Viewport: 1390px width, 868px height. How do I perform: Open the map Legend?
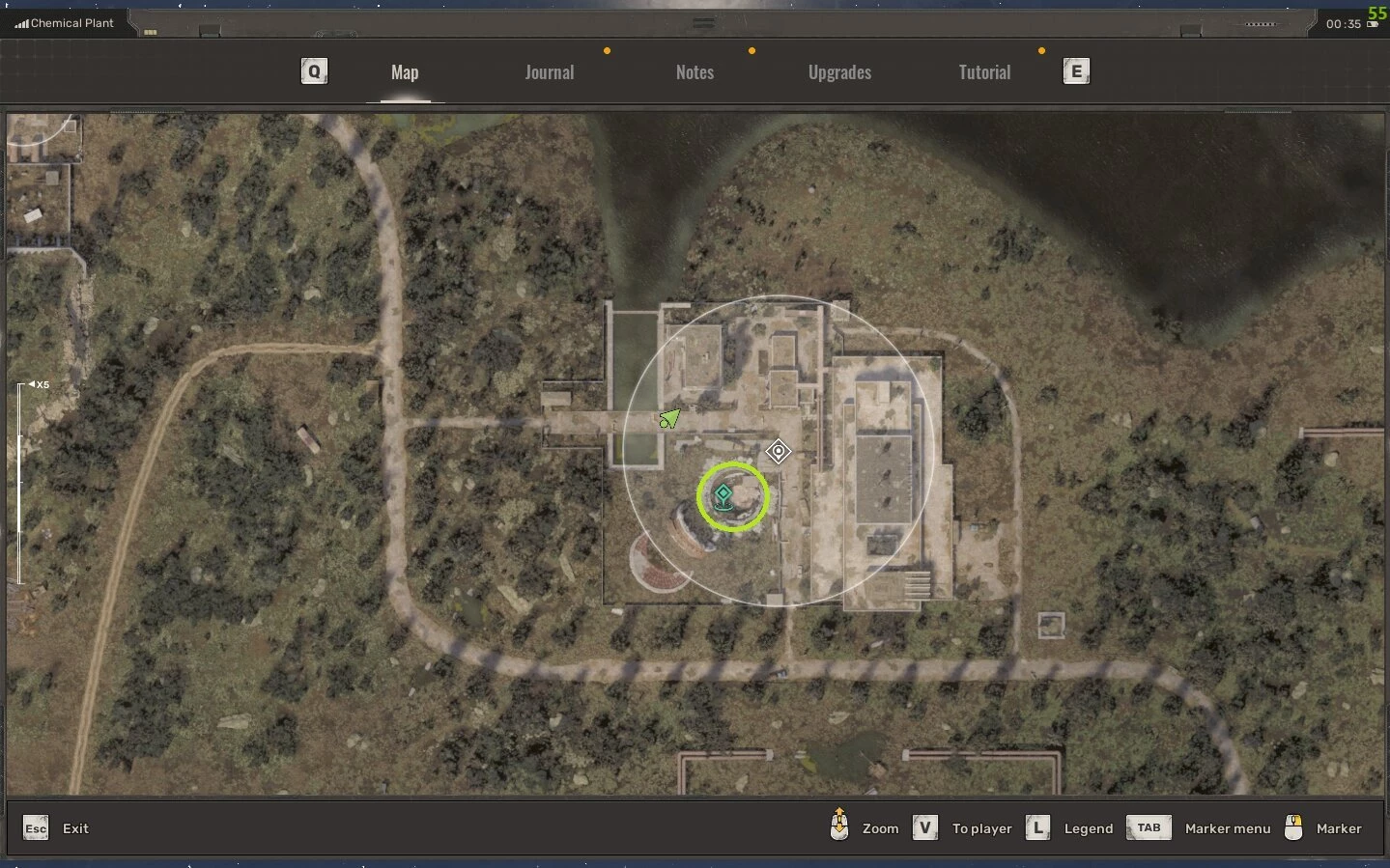[x=1088, y=828]
